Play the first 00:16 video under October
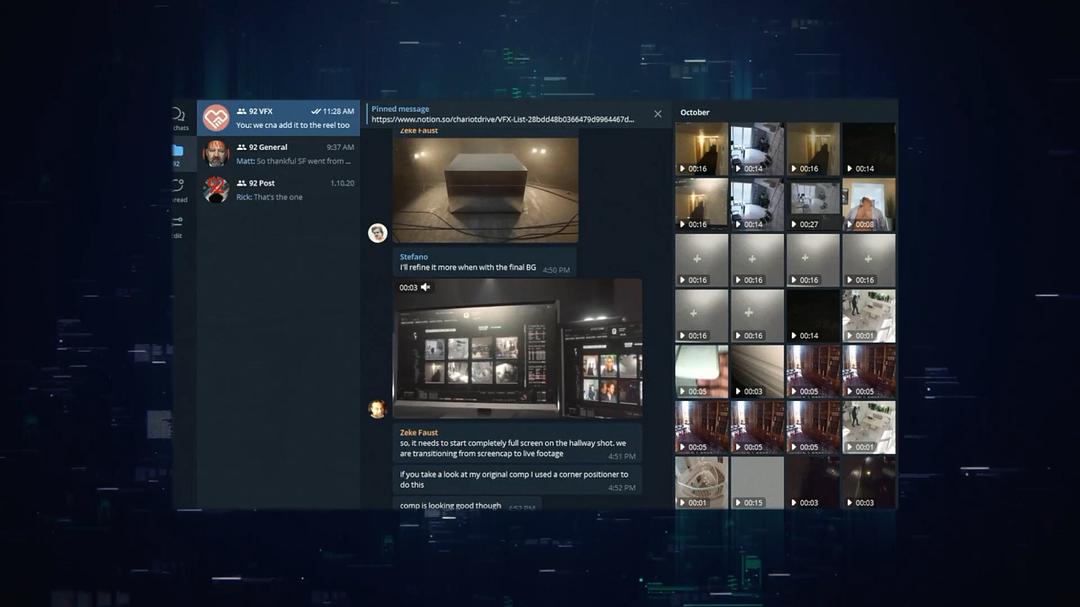Viewport: 1080px width, 607px height. (x=701, y=149)
